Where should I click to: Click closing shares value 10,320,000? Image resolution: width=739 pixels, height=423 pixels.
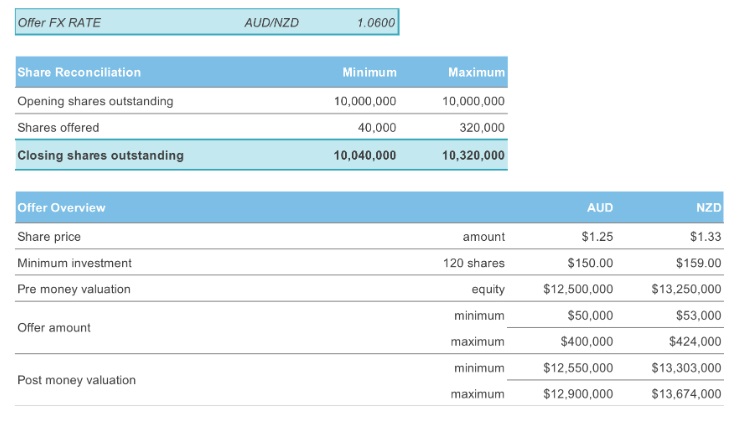[x=473, y=155]
